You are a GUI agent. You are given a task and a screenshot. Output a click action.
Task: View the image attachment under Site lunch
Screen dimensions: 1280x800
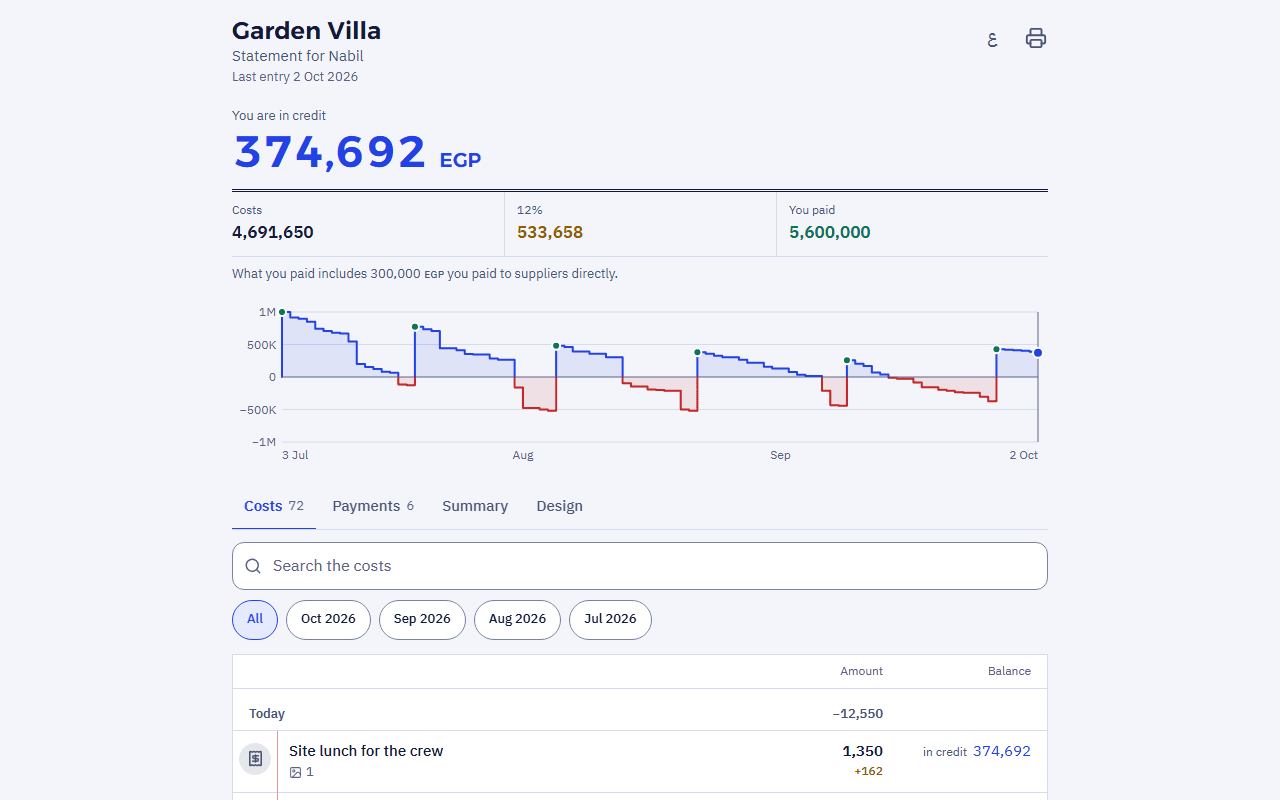coord(301,772)
